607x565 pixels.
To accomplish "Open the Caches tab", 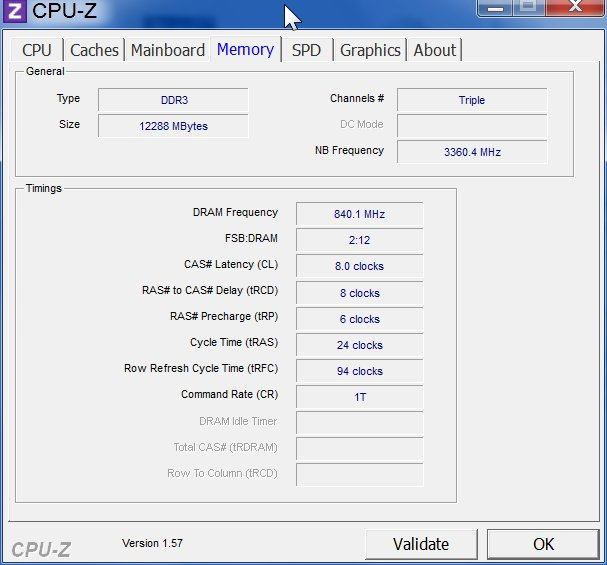I will tap(94, 50).
